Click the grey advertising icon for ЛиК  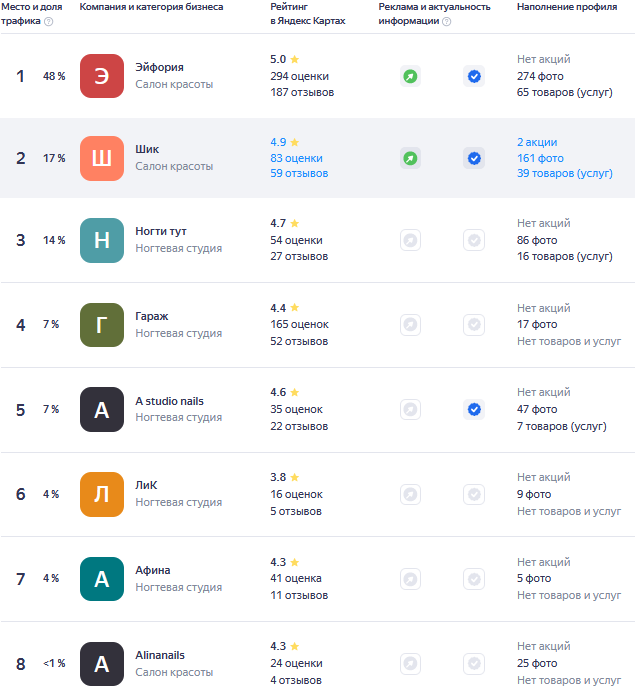coord(410,494)
